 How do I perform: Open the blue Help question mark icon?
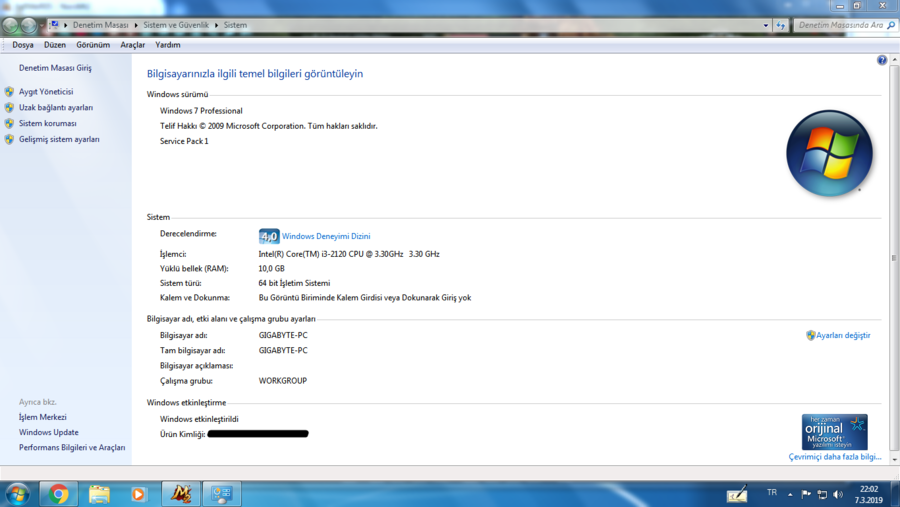882,60
